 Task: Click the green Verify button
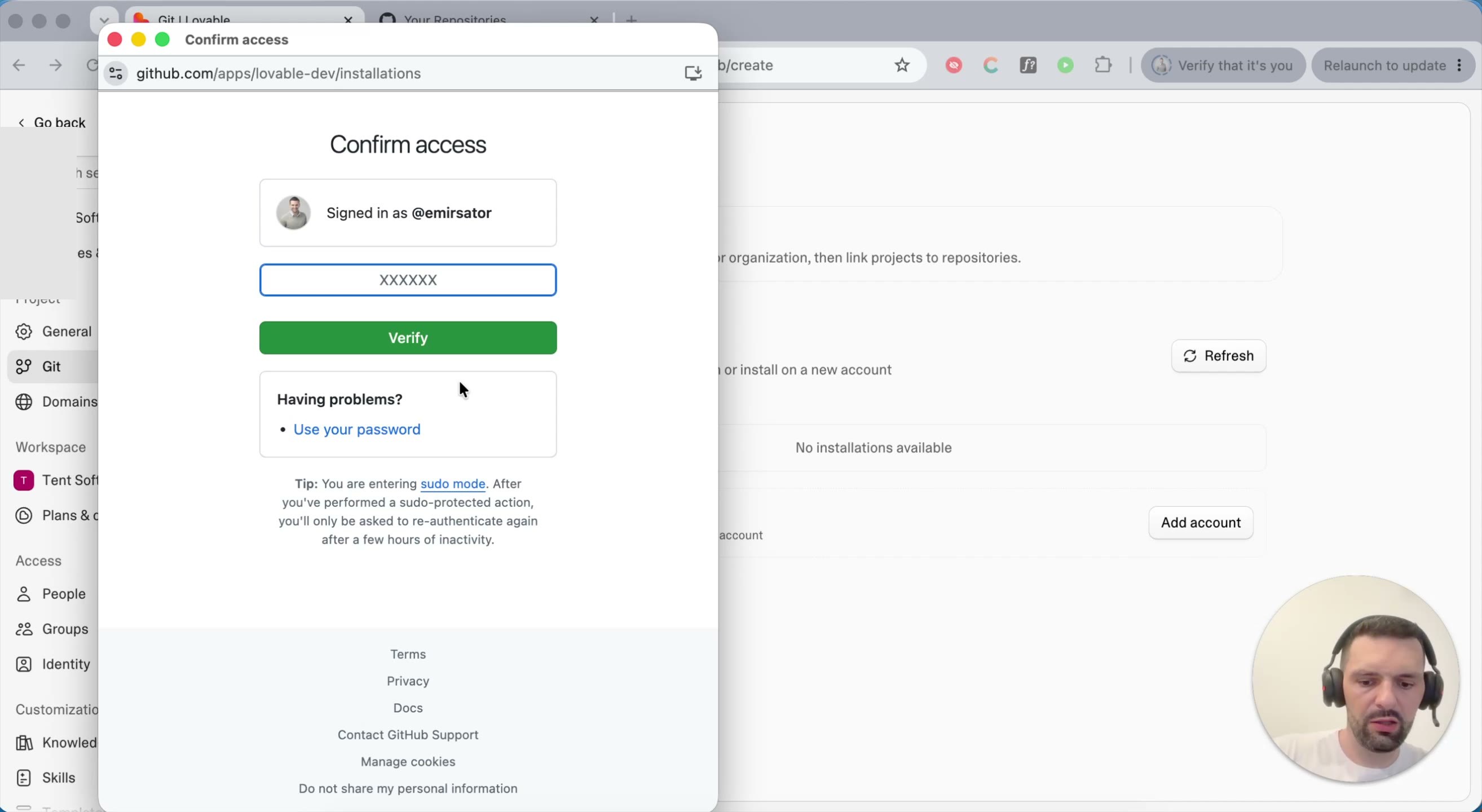click(x=408, y=338)
